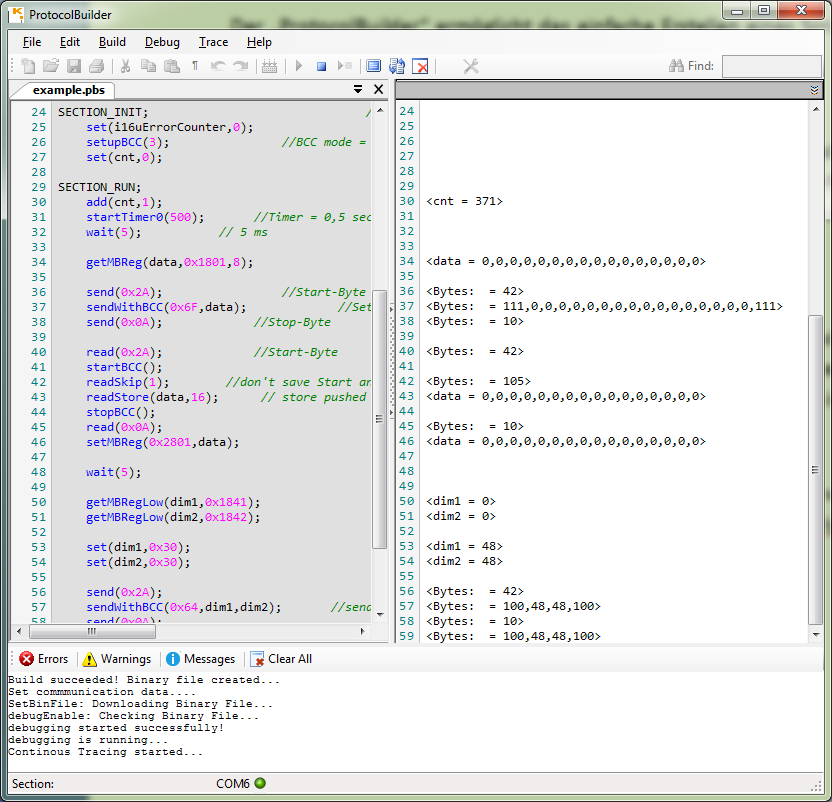Close the example.pbs document with X
Viewport: 832px width, 802px height.
click(x=378, y=89)
